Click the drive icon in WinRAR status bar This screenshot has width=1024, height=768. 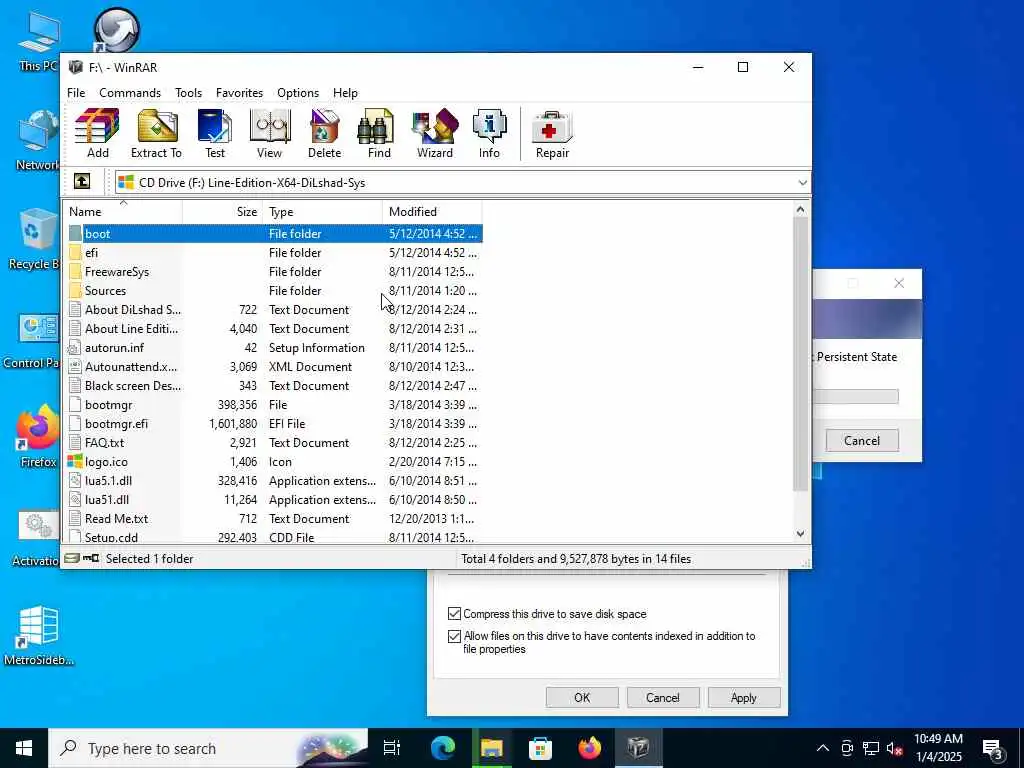click(72, 558)
